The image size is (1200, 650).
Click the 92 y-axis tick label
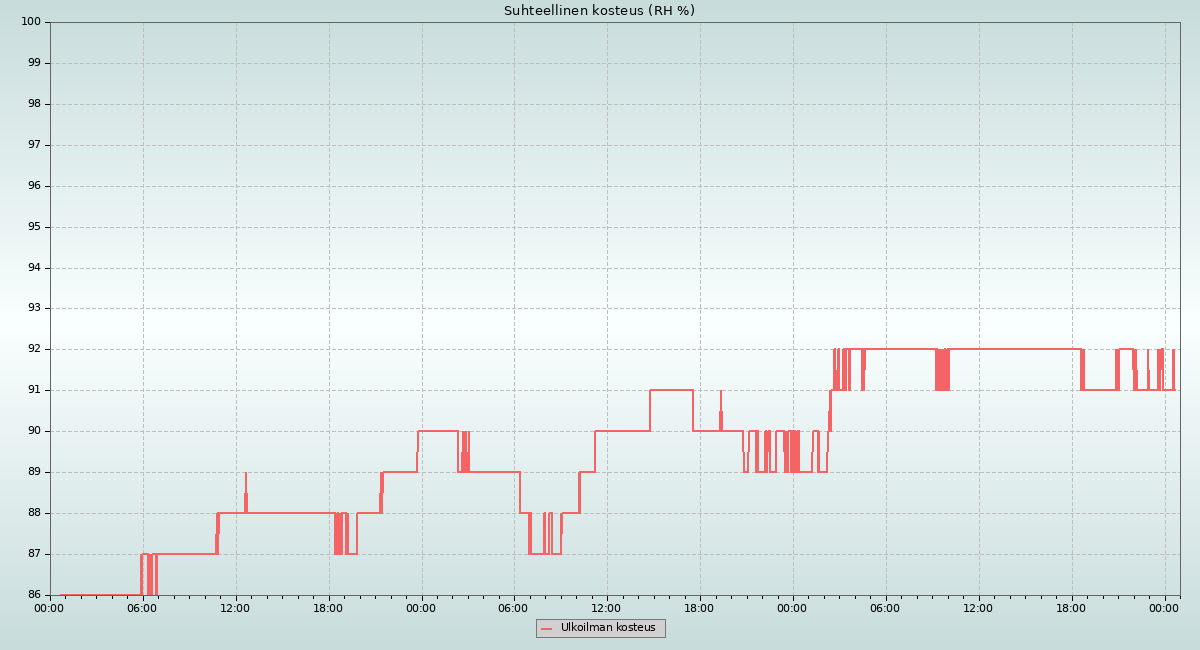click(33, 350)
